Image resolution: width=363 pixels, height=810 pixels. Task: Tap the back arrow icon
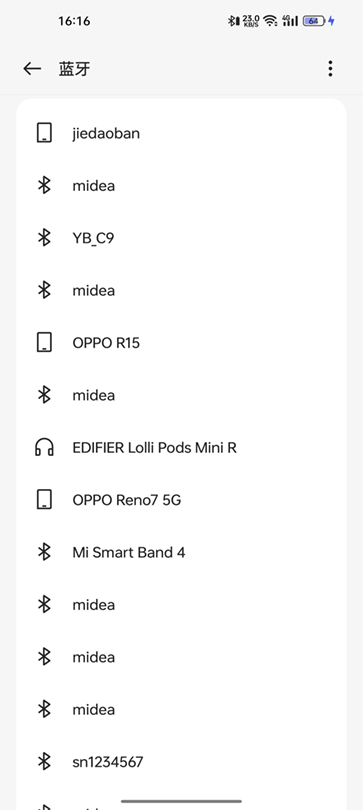pyautogui.click(x=32, y=69)
